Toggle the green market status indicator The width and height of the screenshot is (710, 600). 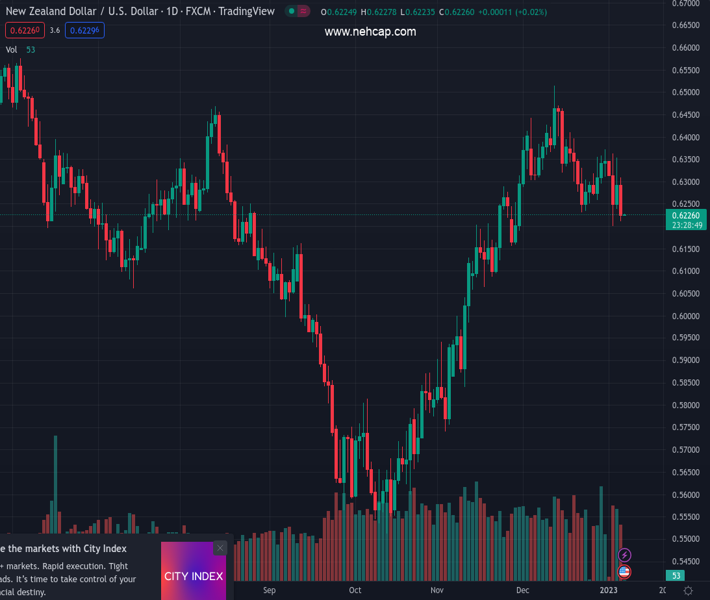pos(293,11)
